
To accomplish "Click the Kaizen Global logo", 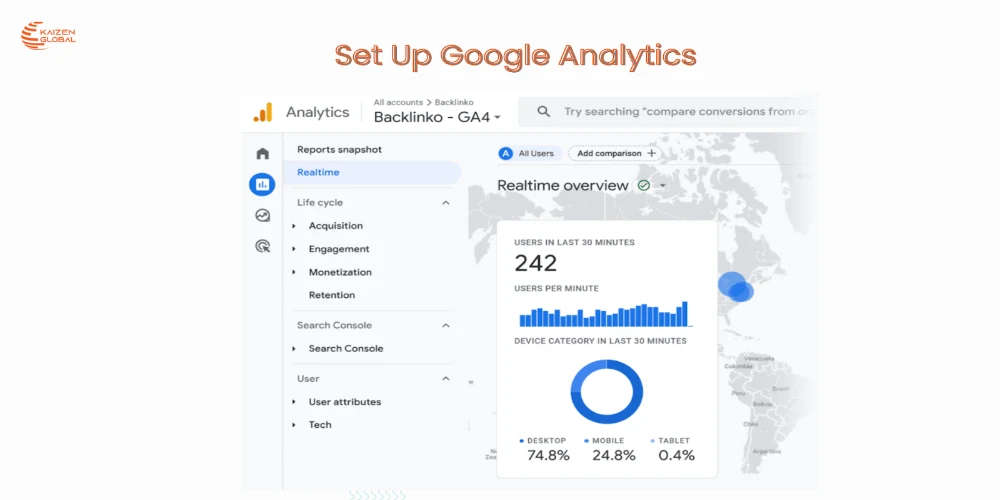I will [48, 36].
